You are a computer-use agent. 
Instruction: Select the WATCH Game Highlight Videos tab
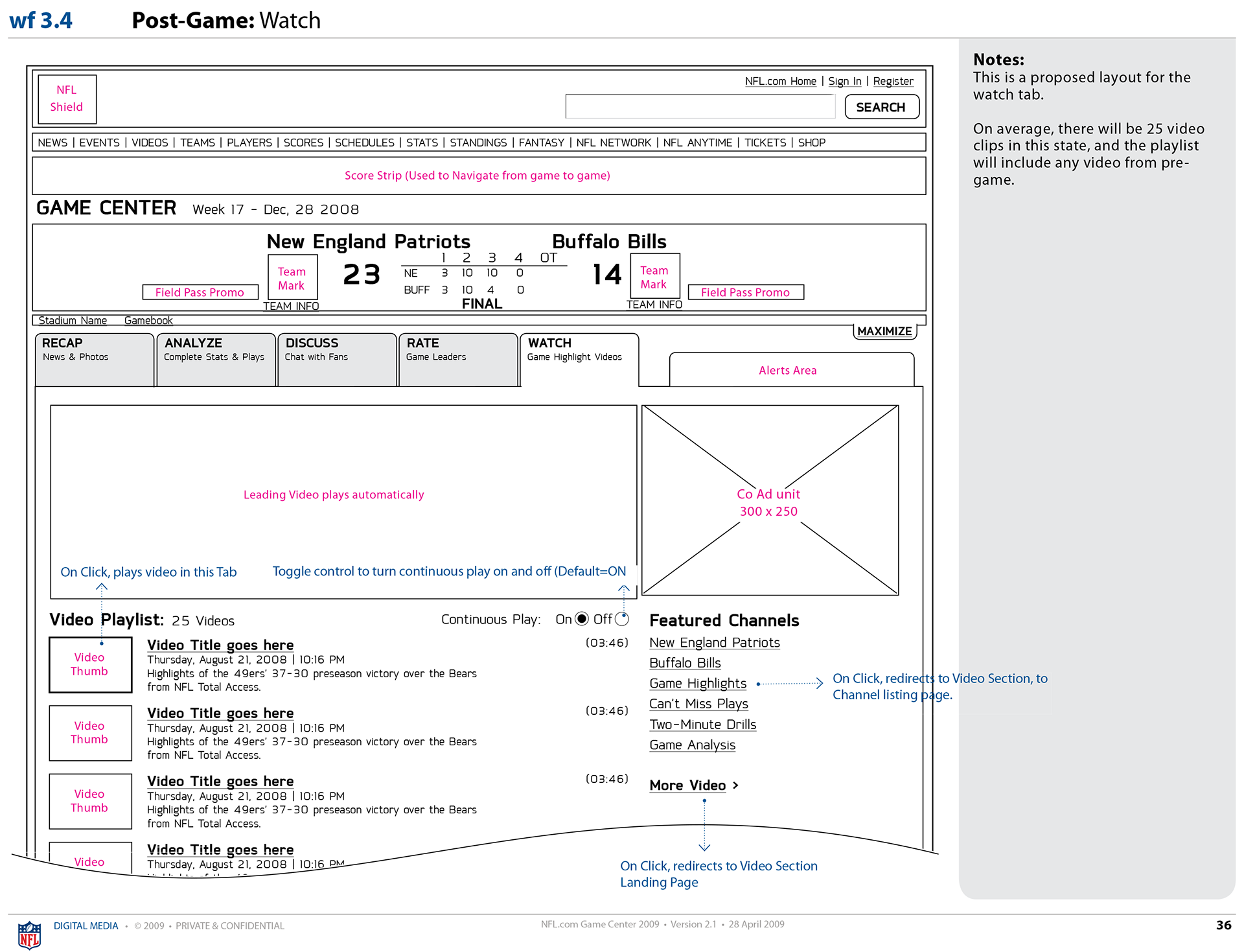coord(579,360)
